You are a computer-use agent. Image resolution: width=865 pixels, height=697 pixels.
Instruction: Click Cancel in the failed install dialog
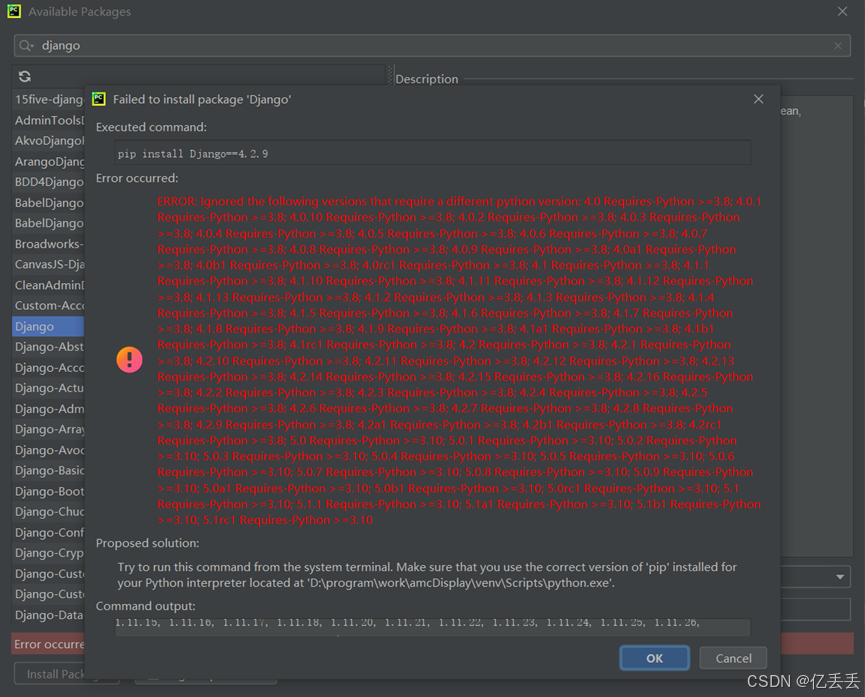pyautogui.click(x=733, y=658)
